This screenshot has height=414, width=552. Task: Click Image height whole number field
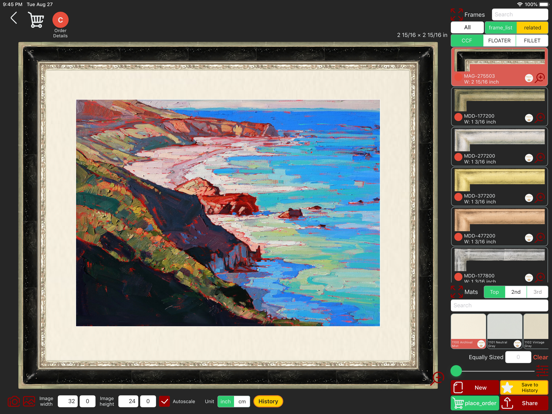(128, 401)
